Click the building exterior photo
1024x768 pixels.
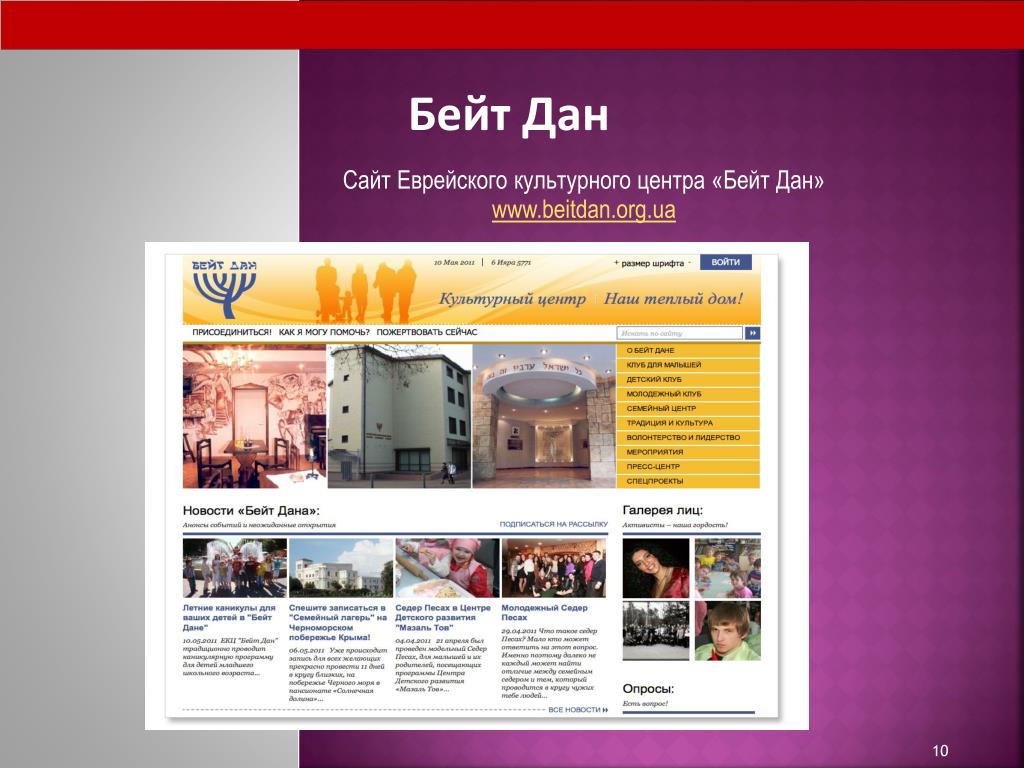click(x=399, y=416)
